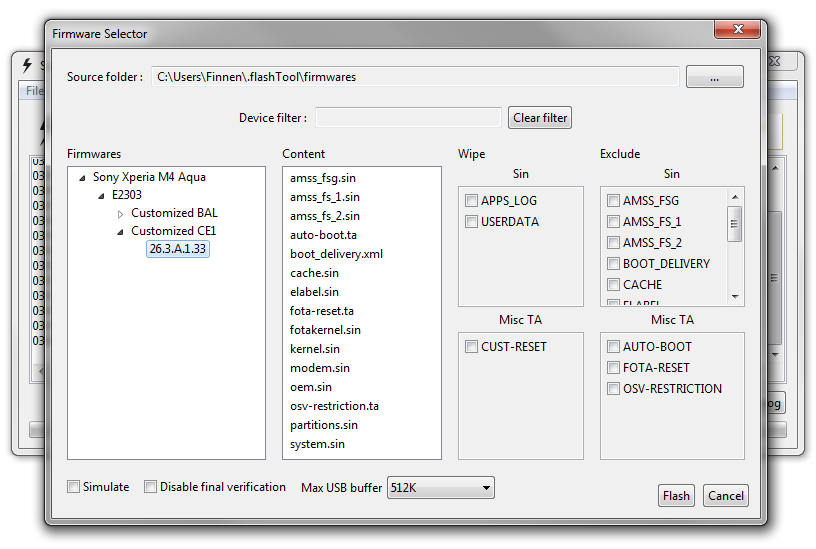Select amss_fs_1.sin in Content list
The image size is (816, 549).
click(x=325, y=197)
